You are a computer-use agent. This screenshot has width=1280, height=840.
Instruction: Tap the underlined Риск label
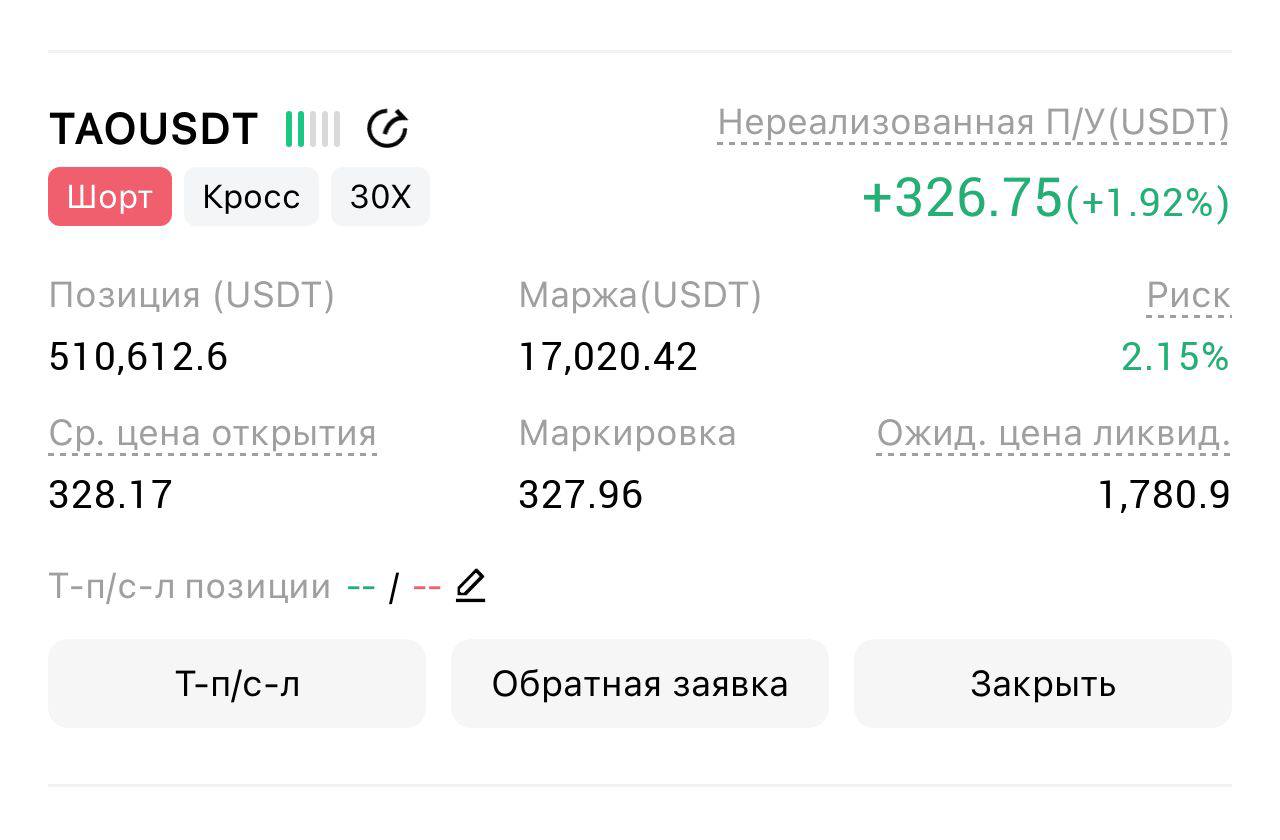[x=1188, y=296]
